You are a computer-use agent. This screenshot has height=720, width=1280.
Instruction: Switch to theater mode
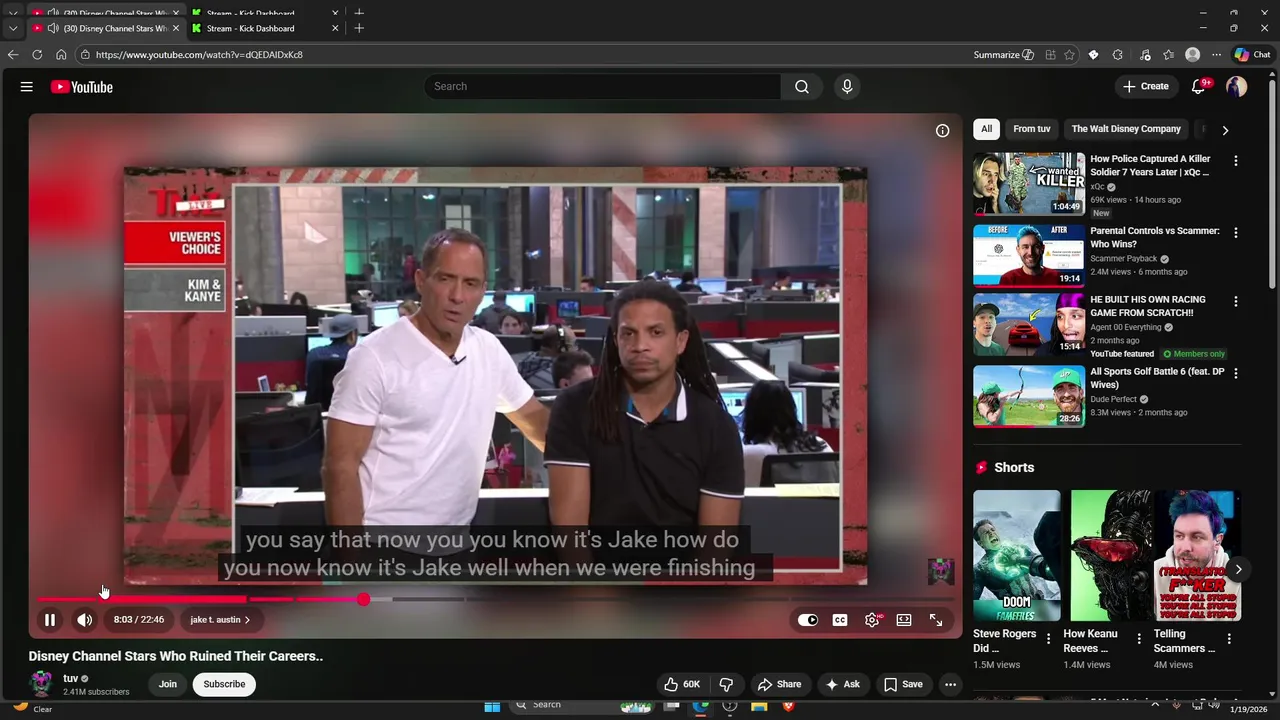(904, 620)
